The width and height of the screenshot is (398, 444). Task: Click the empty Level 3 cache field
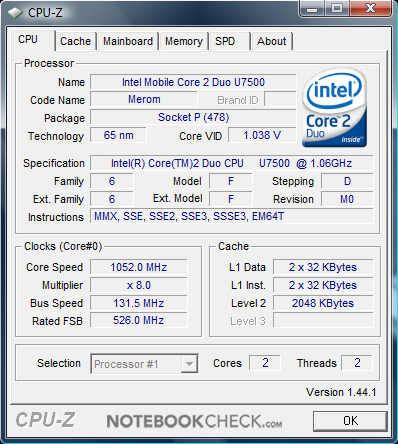click(x=323, y=320)
